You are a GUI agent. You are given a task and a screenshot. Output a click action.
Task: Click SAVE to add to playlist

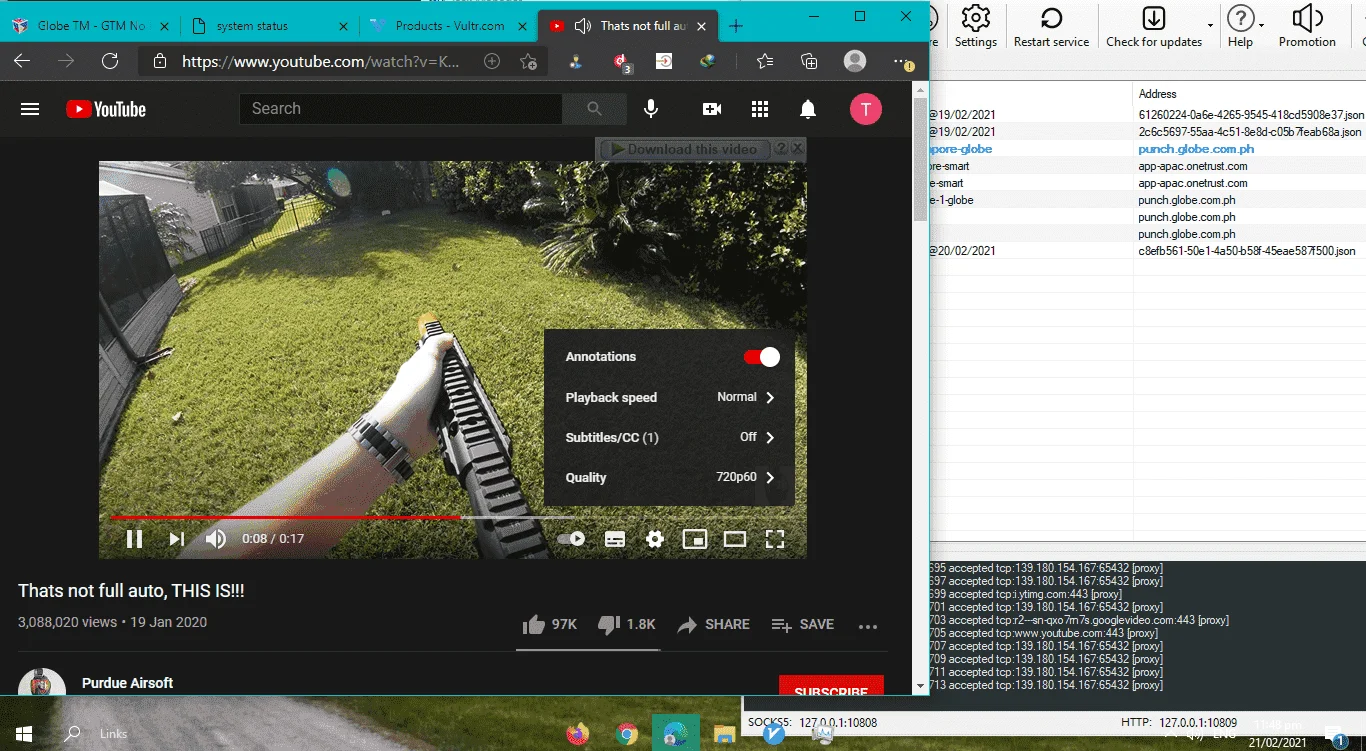[802, 624]
